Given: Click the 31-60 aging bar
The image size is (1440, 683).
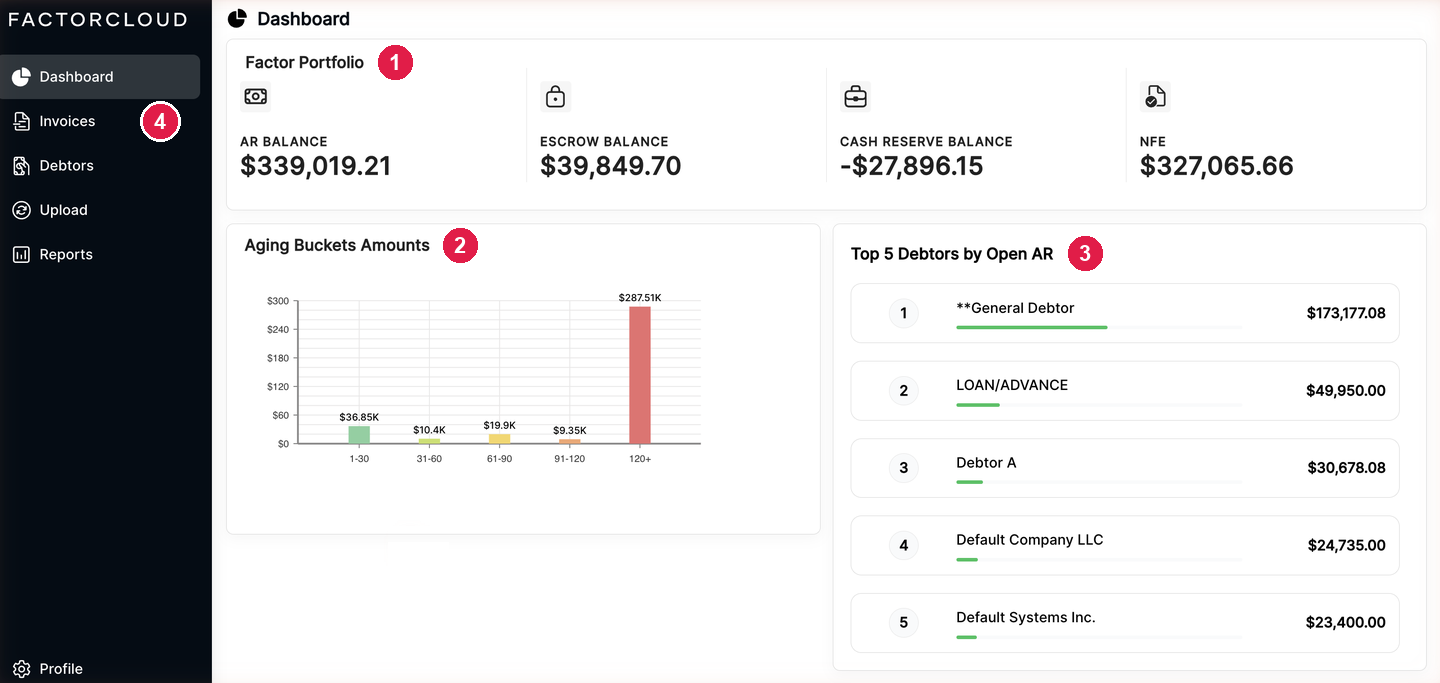Looking at the screenshot, I should click(429, 441).
